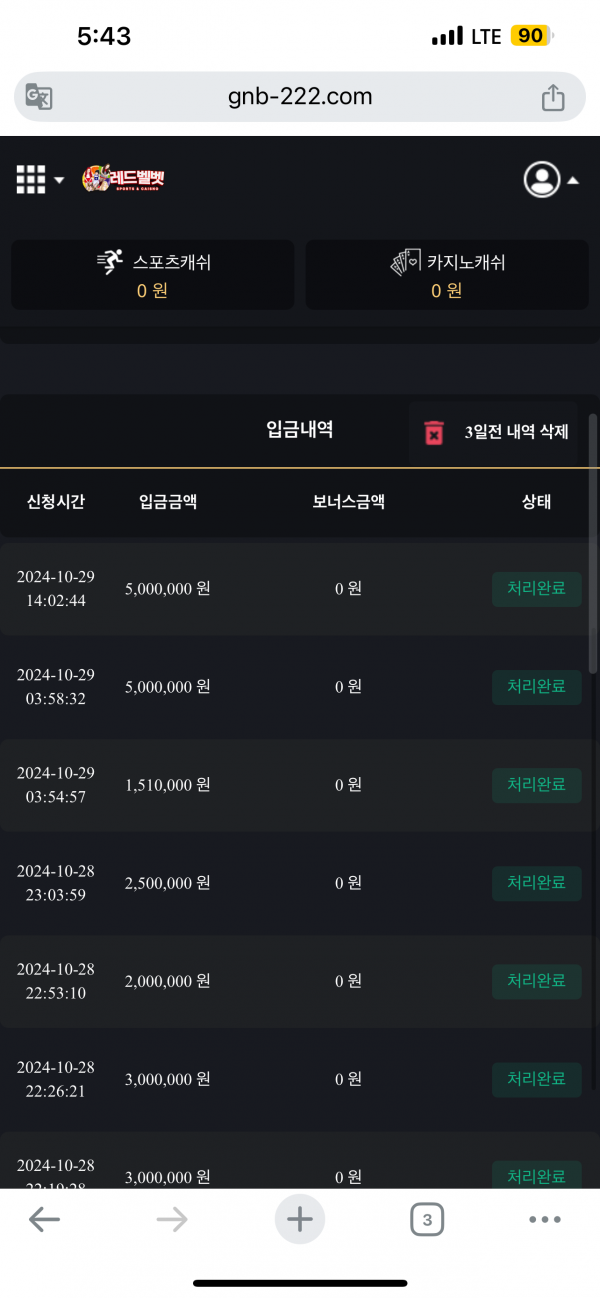Focus the gnb-222.com address field

click(x=300, y=97)
